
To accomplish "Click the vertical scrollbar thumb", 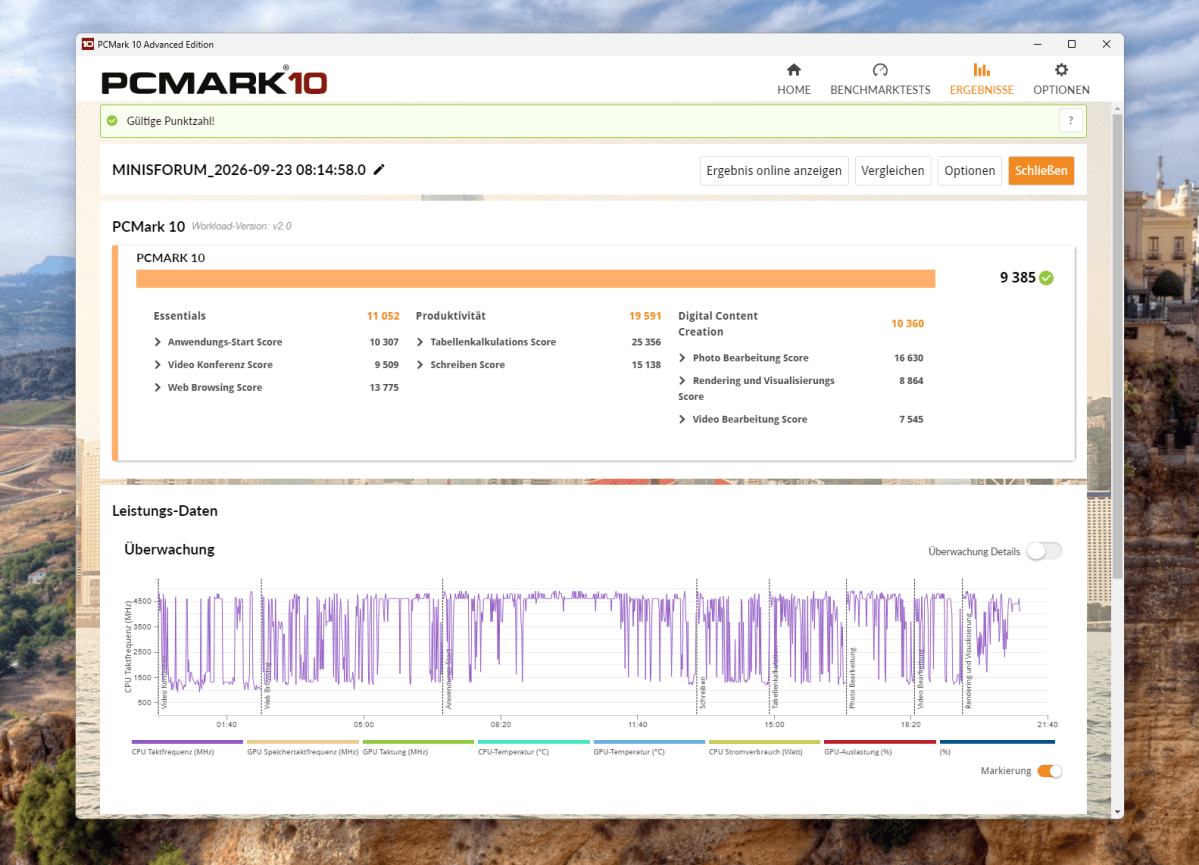I will point(1117,344).
